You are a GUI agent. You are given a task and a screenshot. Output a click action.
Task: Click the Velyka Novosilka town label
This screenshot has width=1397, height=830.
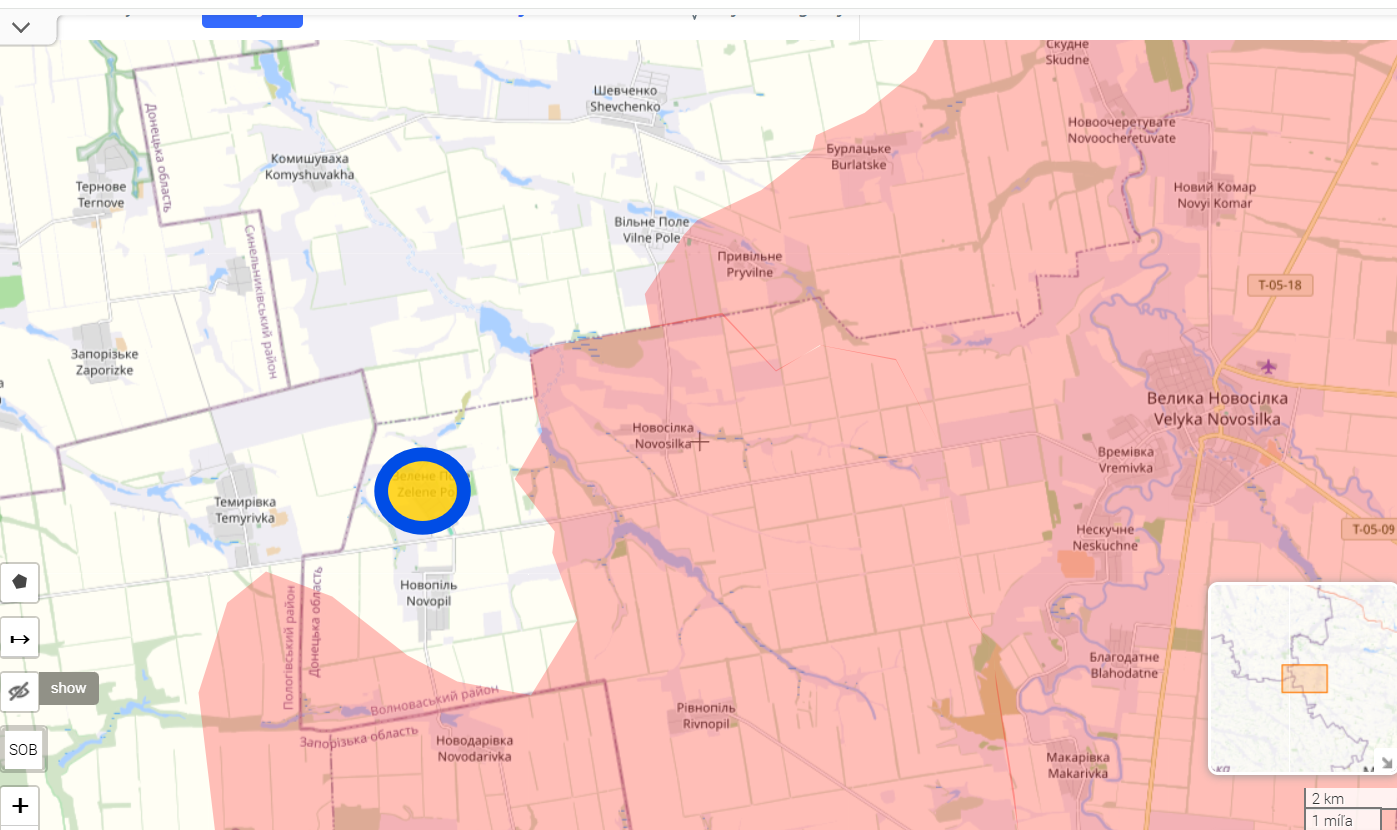click(1217, 409)
